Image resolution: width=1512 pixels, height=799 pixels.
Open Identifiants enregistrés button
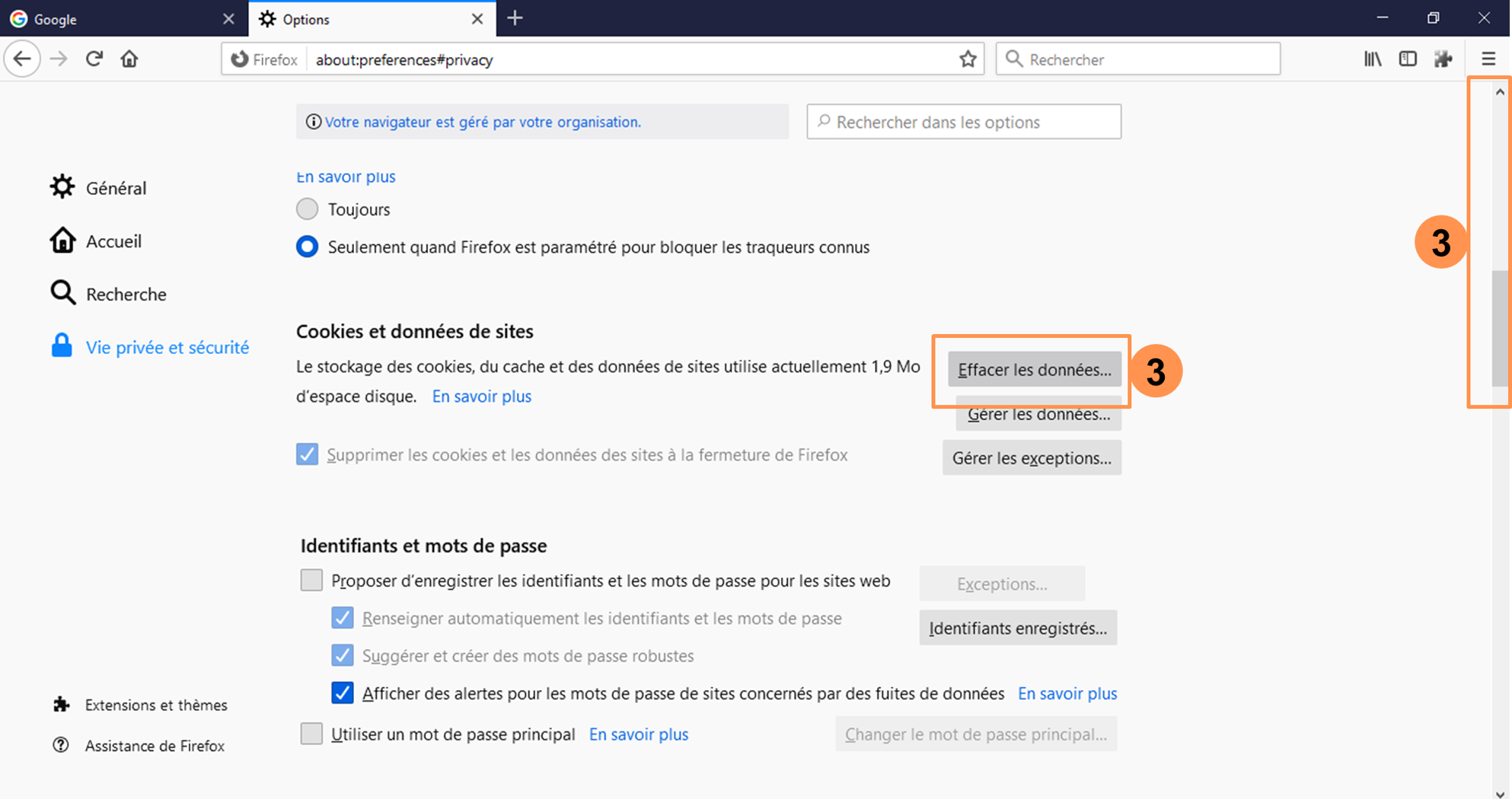(x=1018, y=628)
